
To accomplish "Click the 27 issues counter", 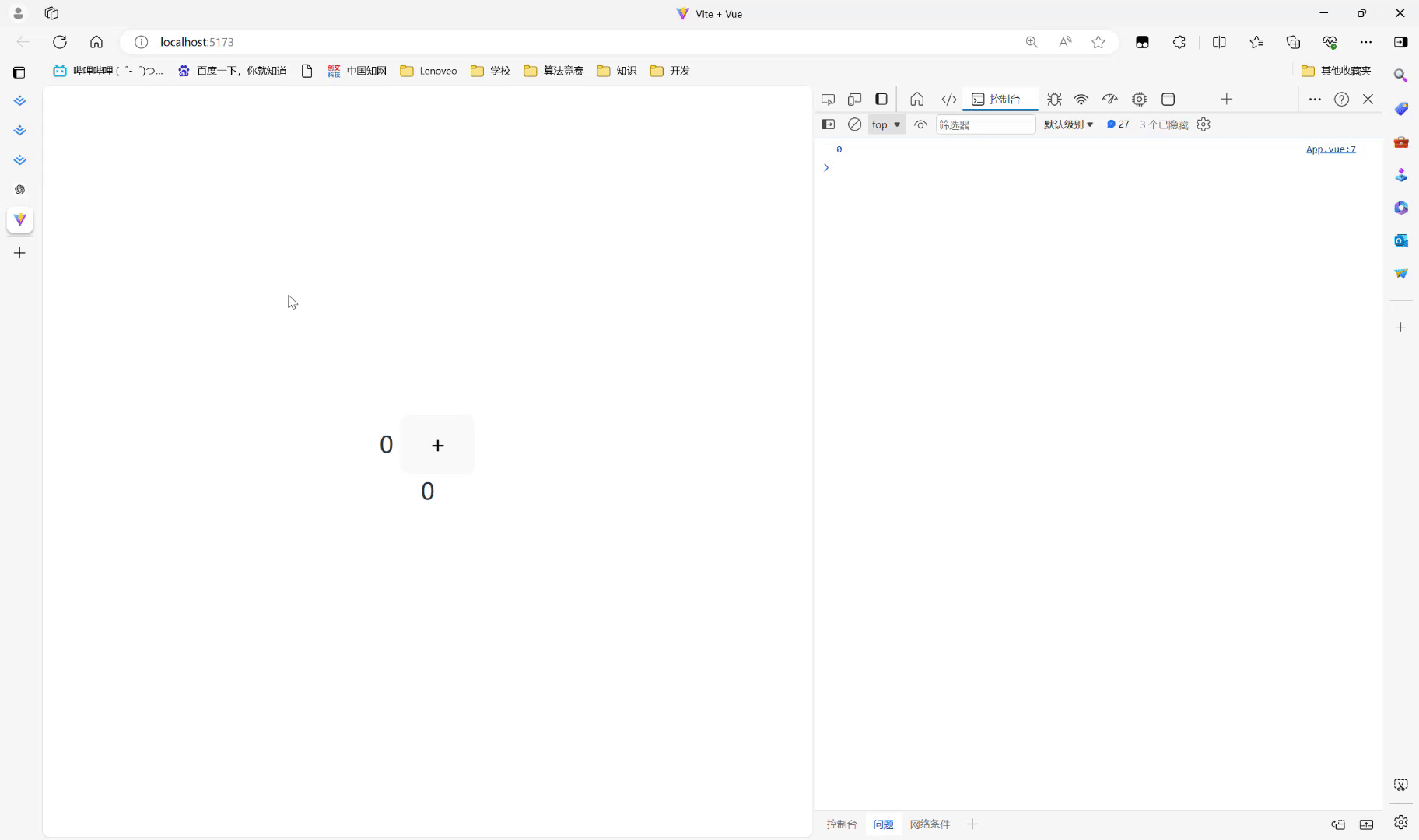I will [1118, 124].
